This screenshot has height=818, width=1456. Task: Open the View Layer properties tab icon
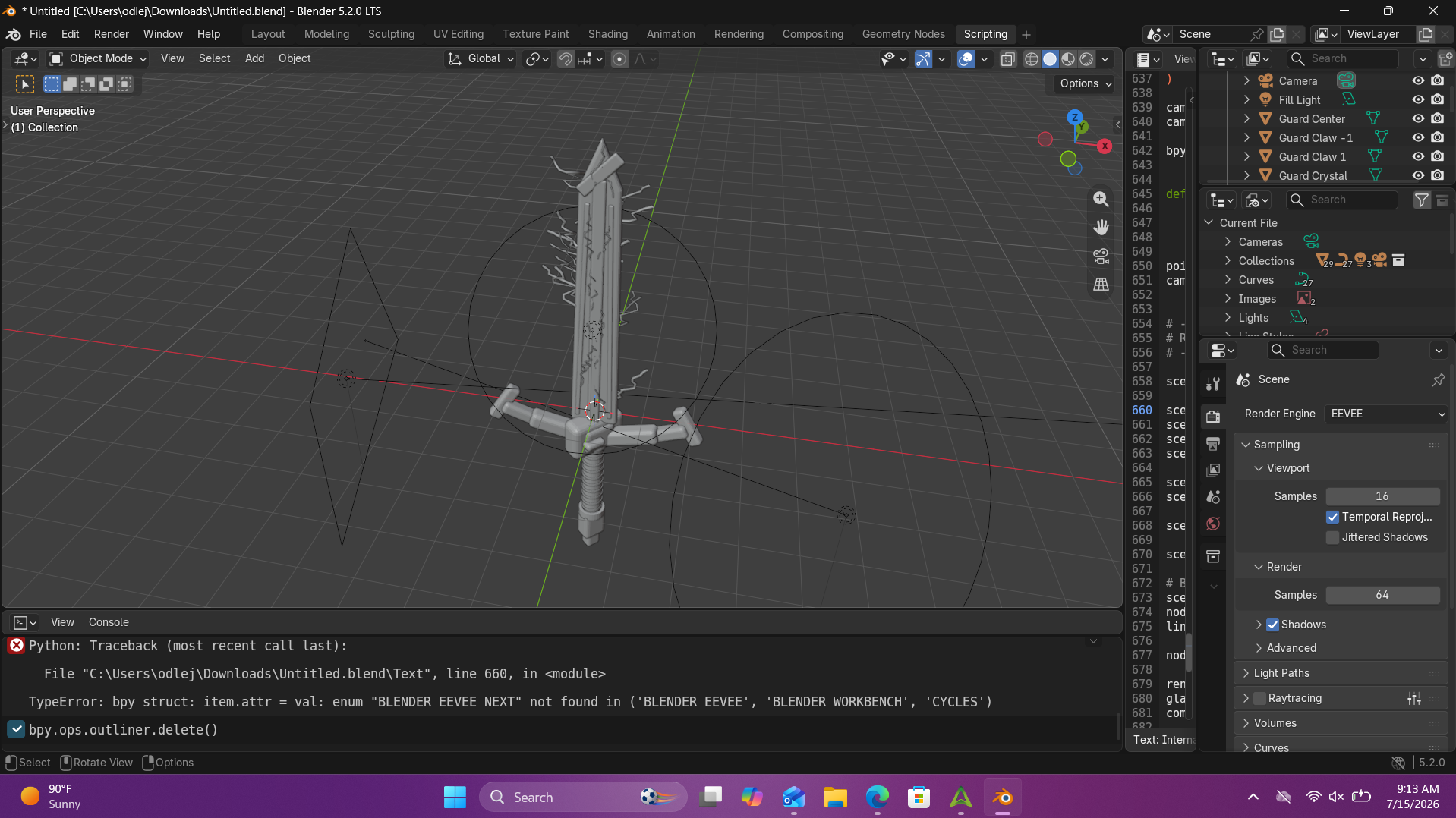pyautogui.click(x=1213, y=470)
